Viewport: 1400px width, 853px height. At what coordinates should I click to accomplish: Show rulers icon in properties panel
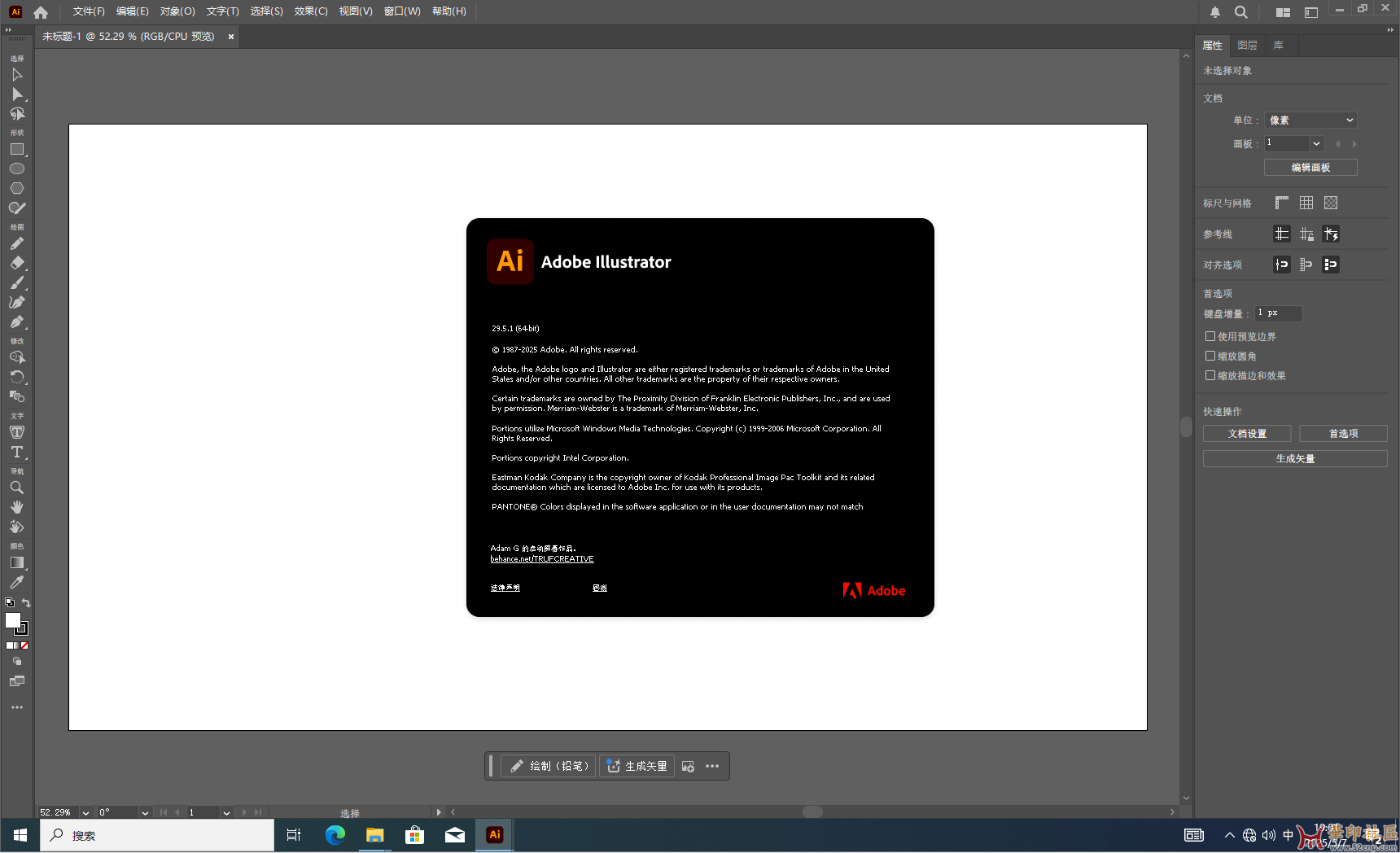(1281, 203)
